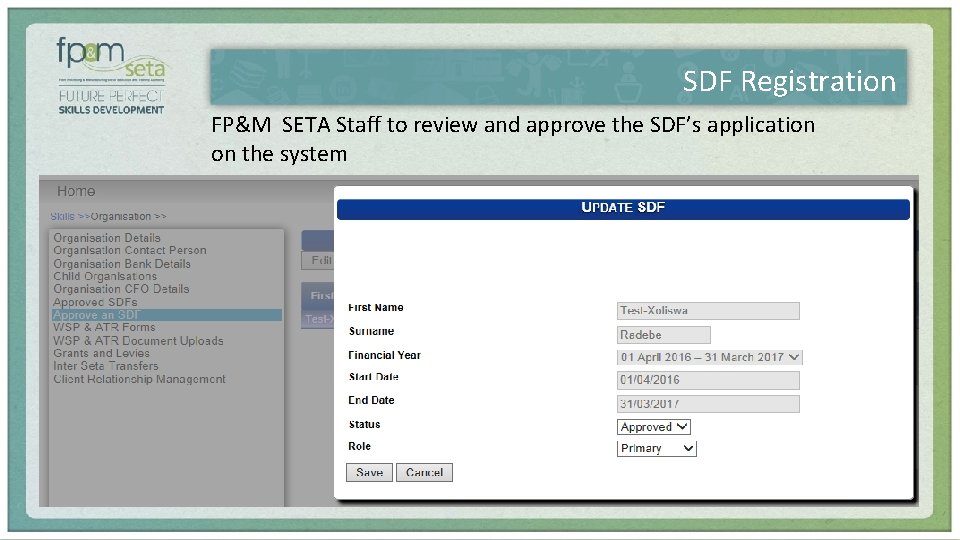Click the First Name field Test-Xoliswa
Screen dimensions: 960x540
(708, 310)
